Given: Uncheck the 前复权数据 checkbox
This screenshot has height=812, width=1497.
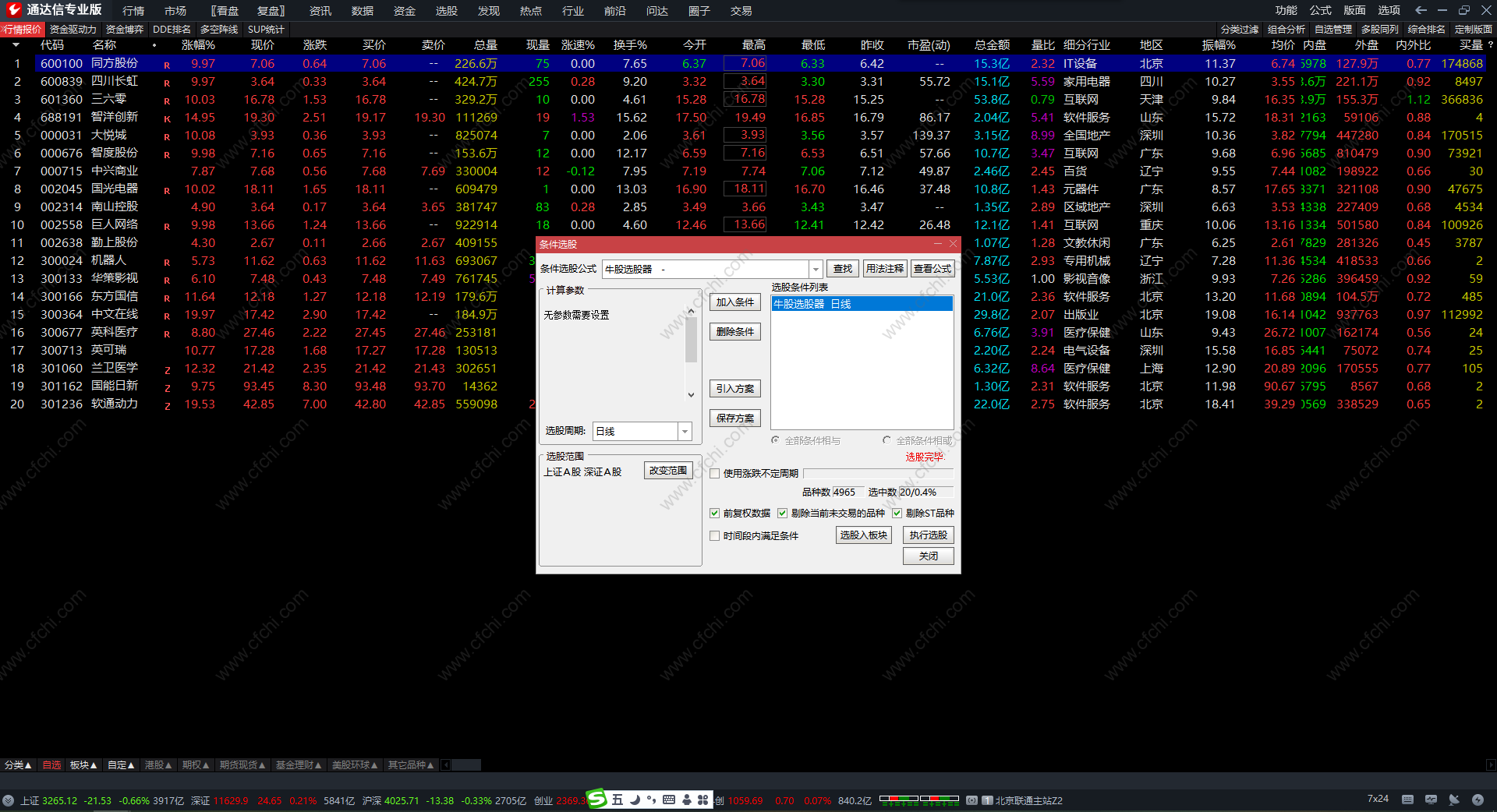Looking at the screenshot, I should [714, 513].
